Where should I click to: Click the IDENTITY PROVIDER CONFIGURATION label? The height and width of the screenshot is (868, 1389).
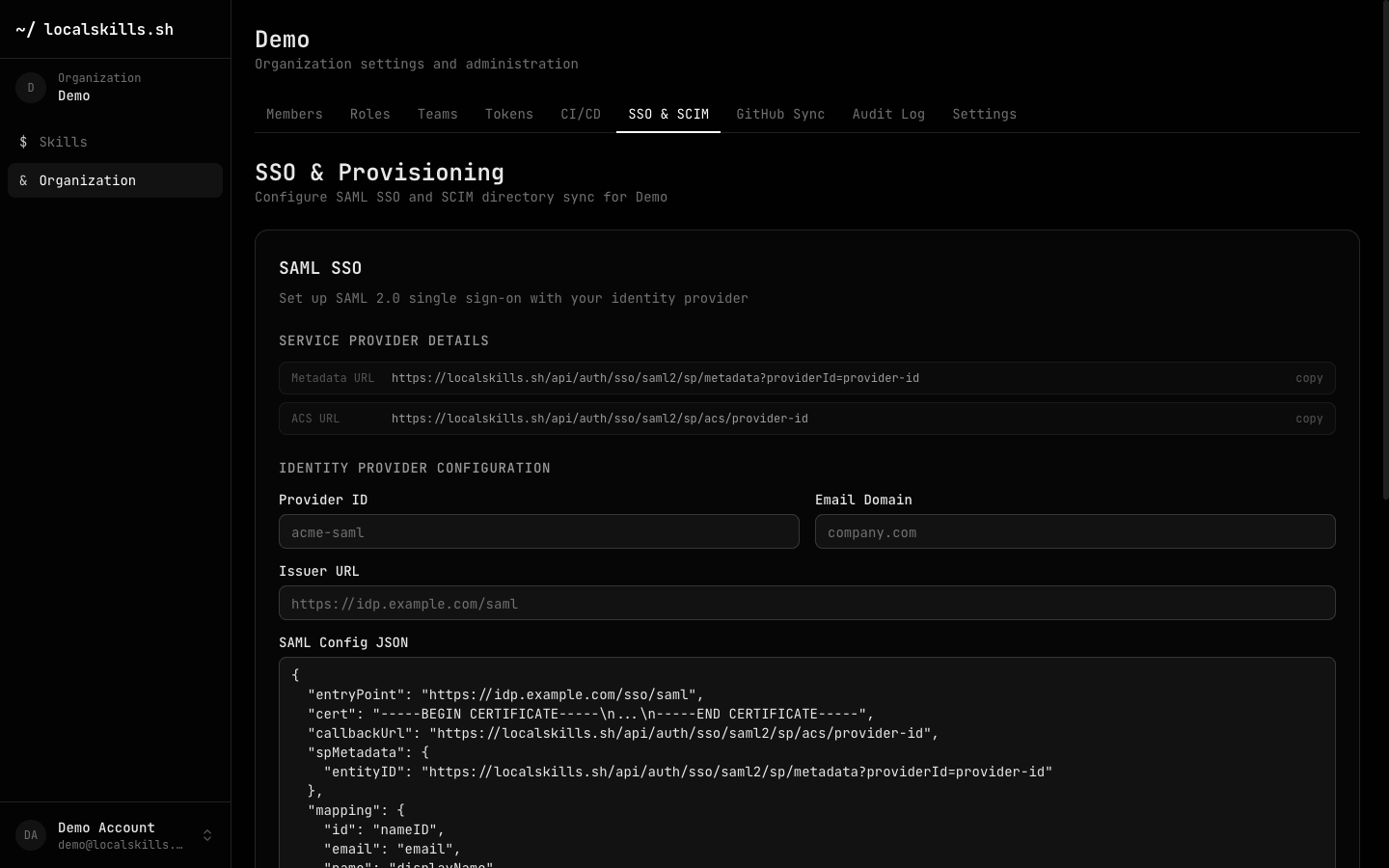(415, 468)
